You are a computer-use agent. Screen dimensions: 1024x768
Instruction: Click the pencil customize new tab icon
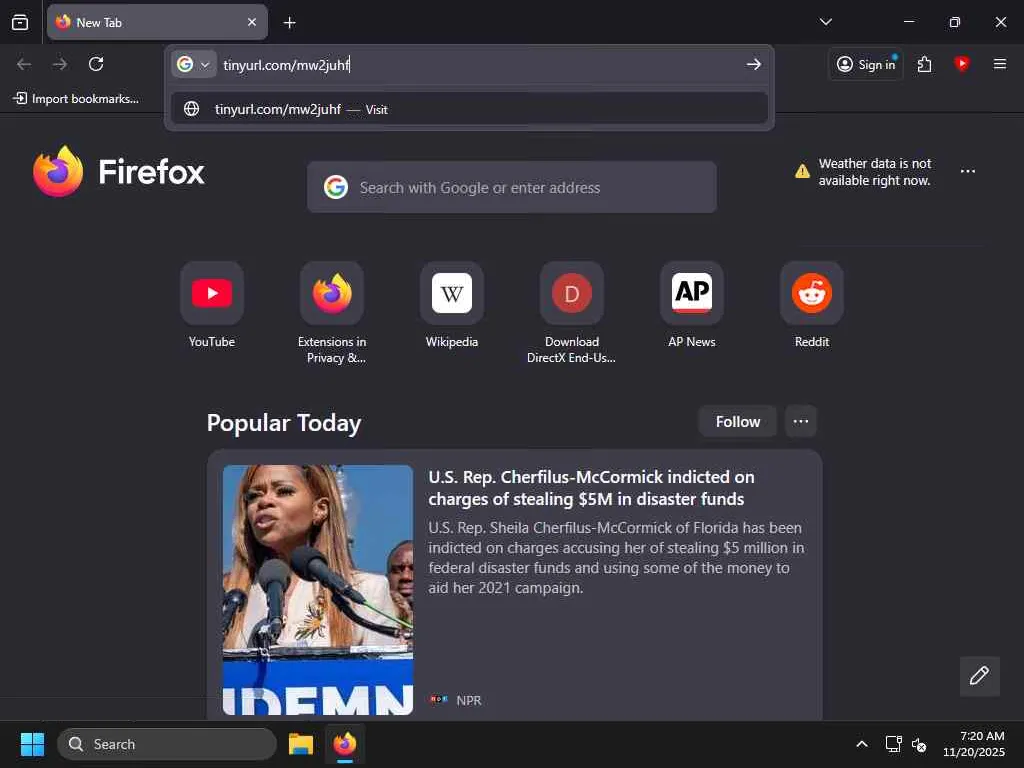tap(979, 676)
